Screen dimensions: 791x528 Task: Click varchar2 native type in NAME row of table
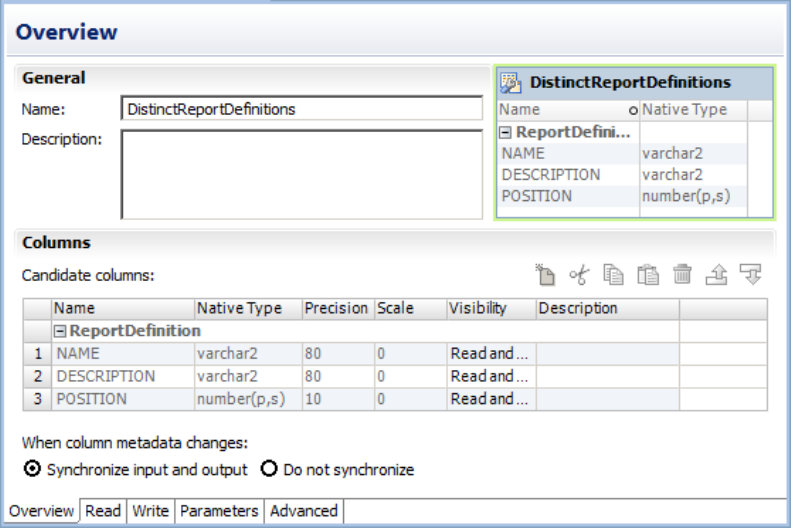click(x=248, y=354)
